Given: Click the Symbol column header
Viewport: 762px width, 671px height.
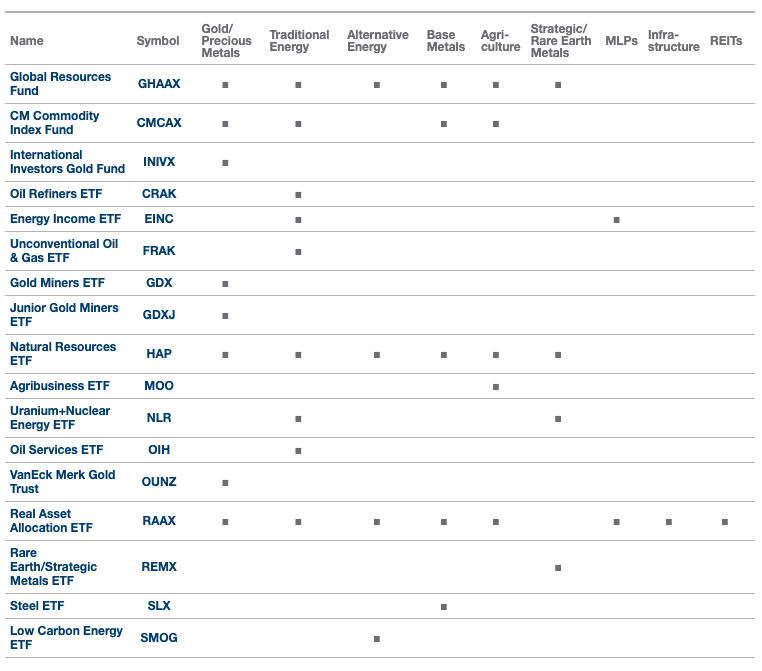Looking at the screenshot, I should click(x=158, y=41).
